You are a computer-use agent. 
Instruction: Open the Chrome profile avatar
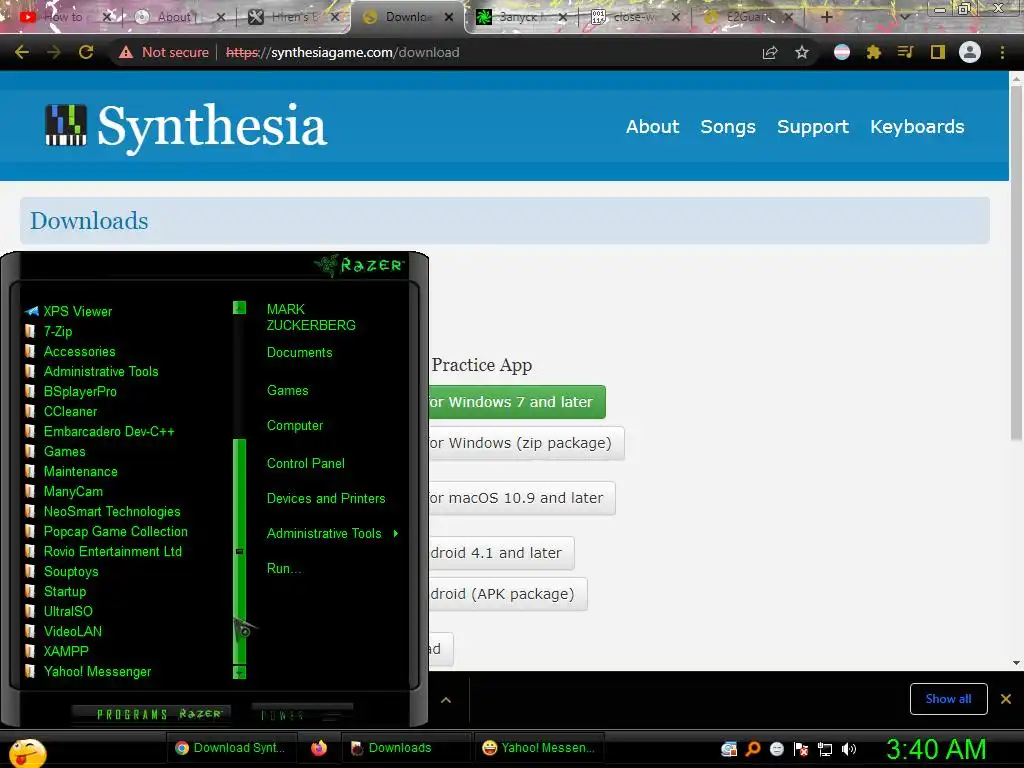tap(970, 52)
